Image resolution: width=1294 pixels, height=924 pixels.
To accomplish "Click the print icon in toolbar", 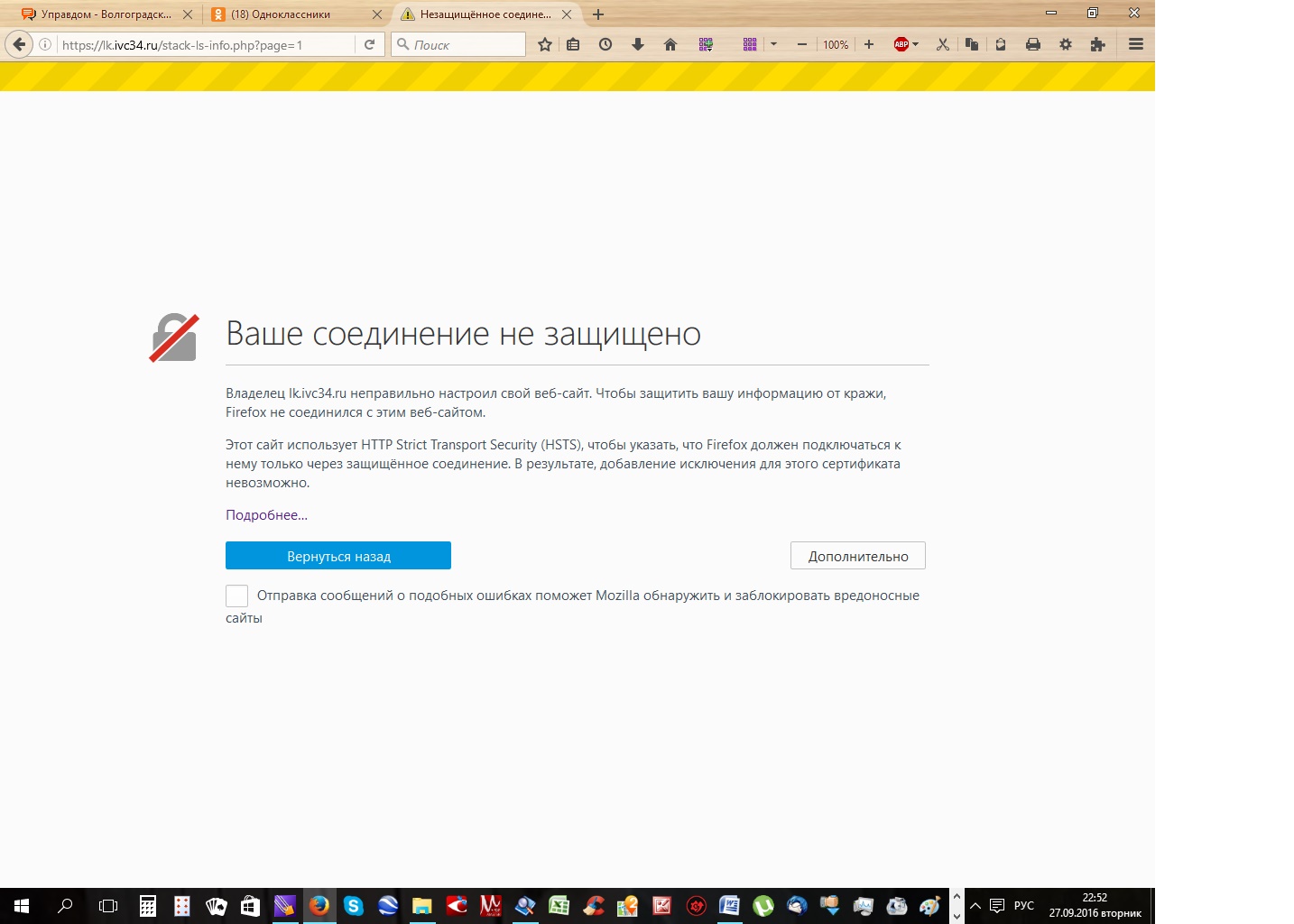I will click(x=1033, y=44).
